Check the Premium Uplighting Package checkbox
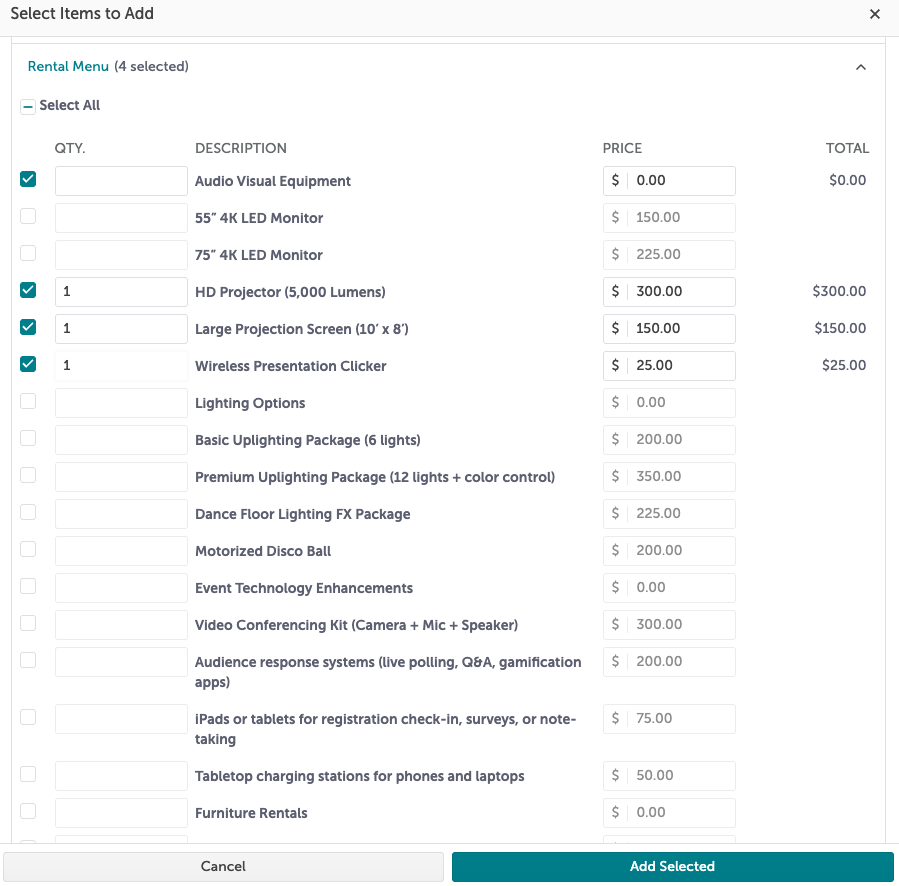 [28, 475]
